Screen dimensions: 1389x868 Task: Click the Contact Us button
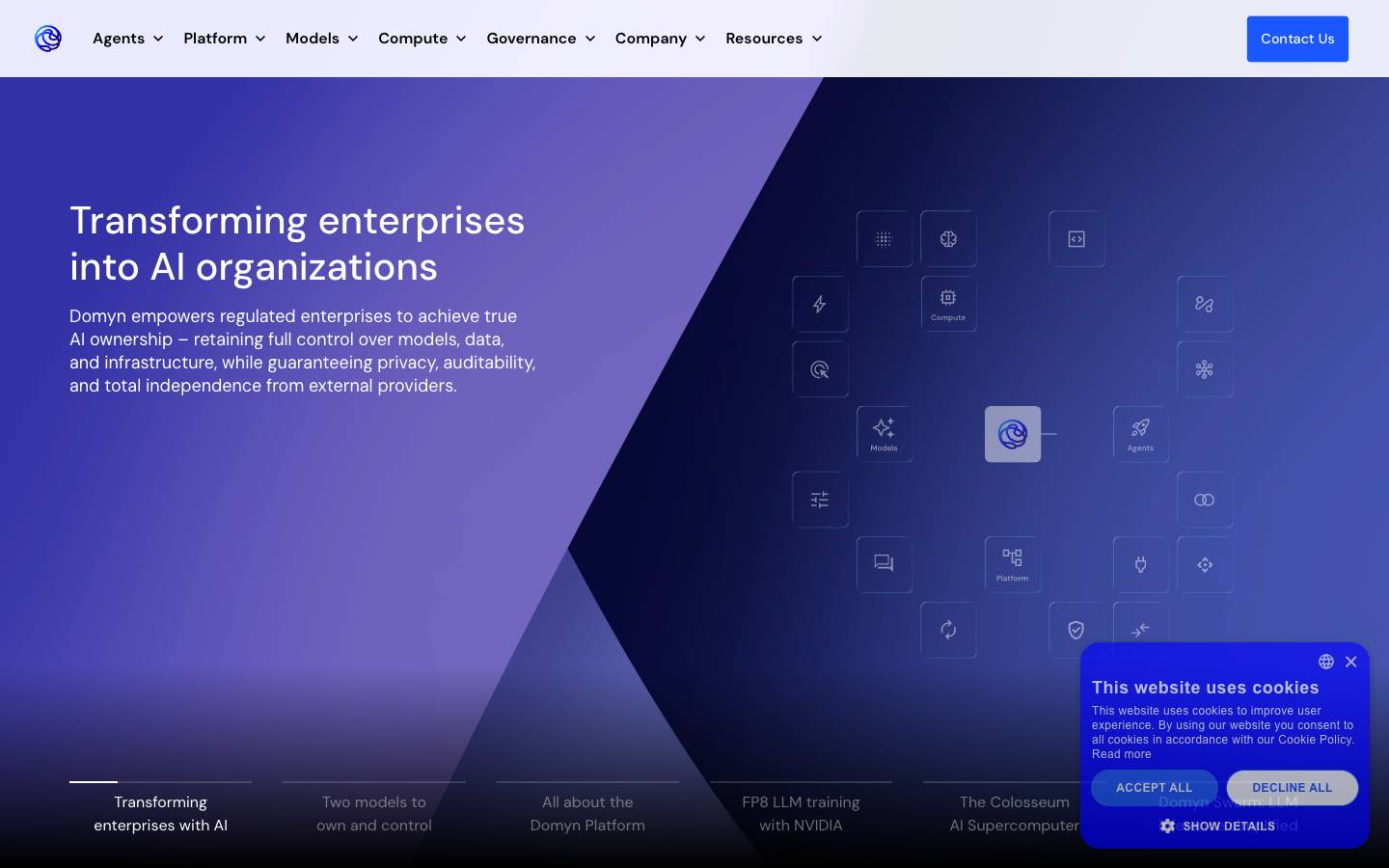[1297, 39]
